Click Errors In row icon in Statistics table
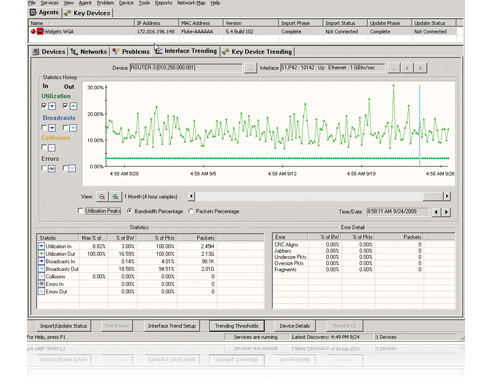 [x=41, y=284]
